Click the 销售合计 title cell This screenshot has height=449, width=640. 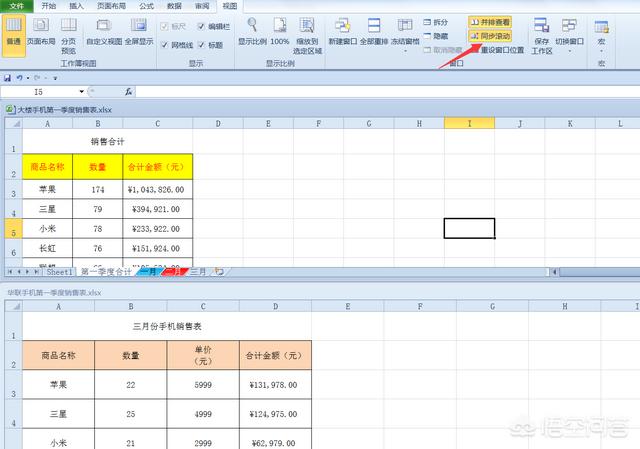coord(107,142)
